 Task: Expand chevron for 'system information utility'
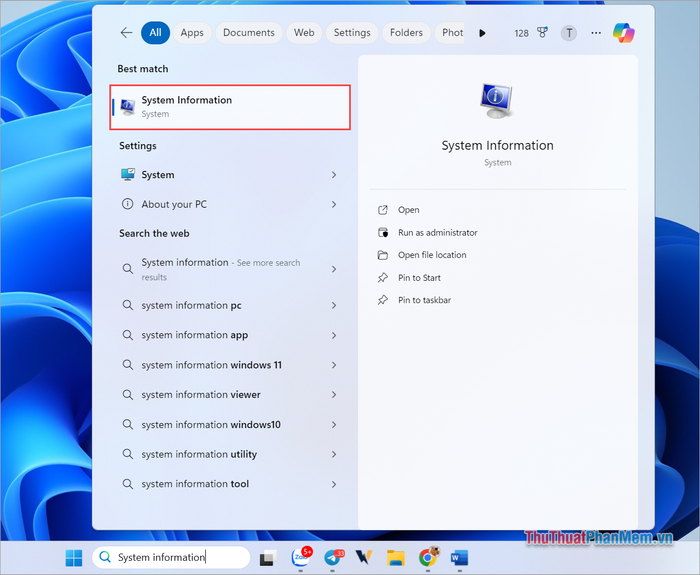click(x=333, y=454)
